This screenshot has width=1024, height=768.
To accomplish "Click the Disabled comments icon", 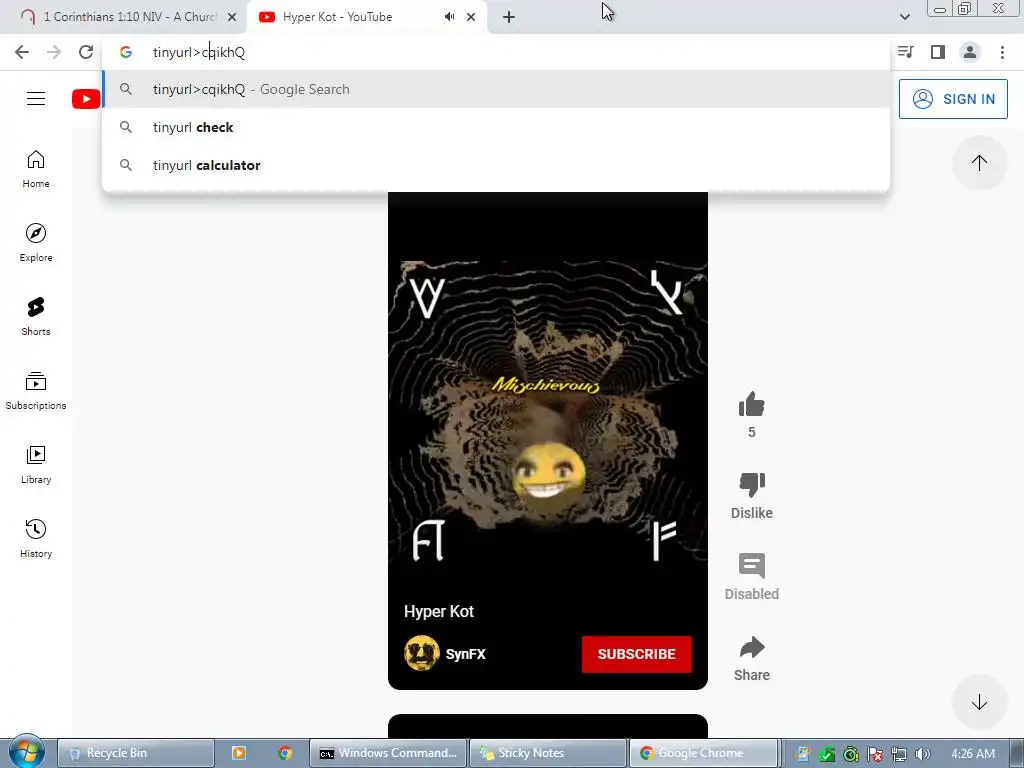I will (752, 566).
